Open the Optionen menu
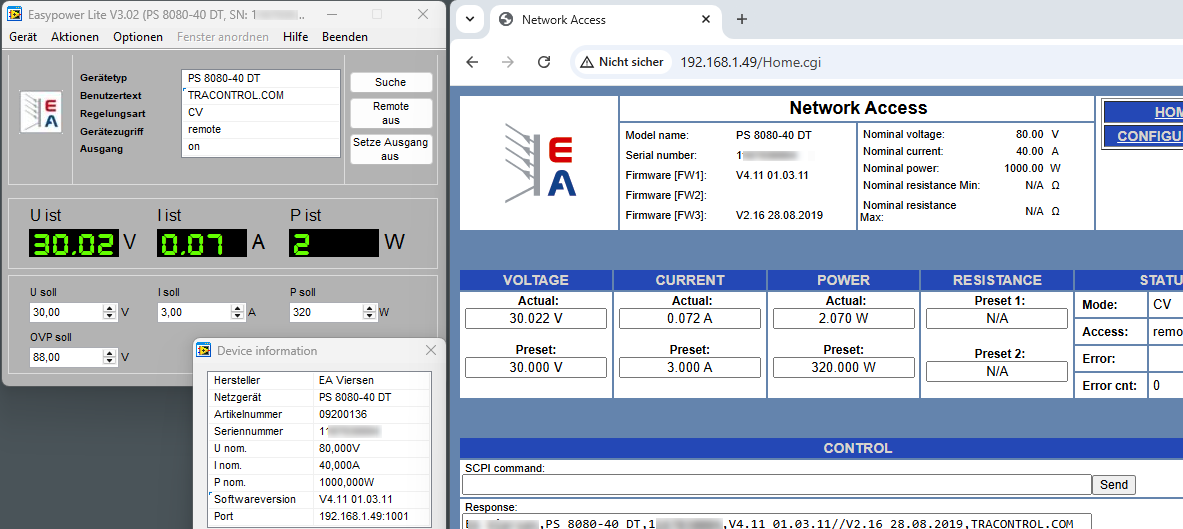Viewport: 1183px width, 529px height. coord(138,37)
